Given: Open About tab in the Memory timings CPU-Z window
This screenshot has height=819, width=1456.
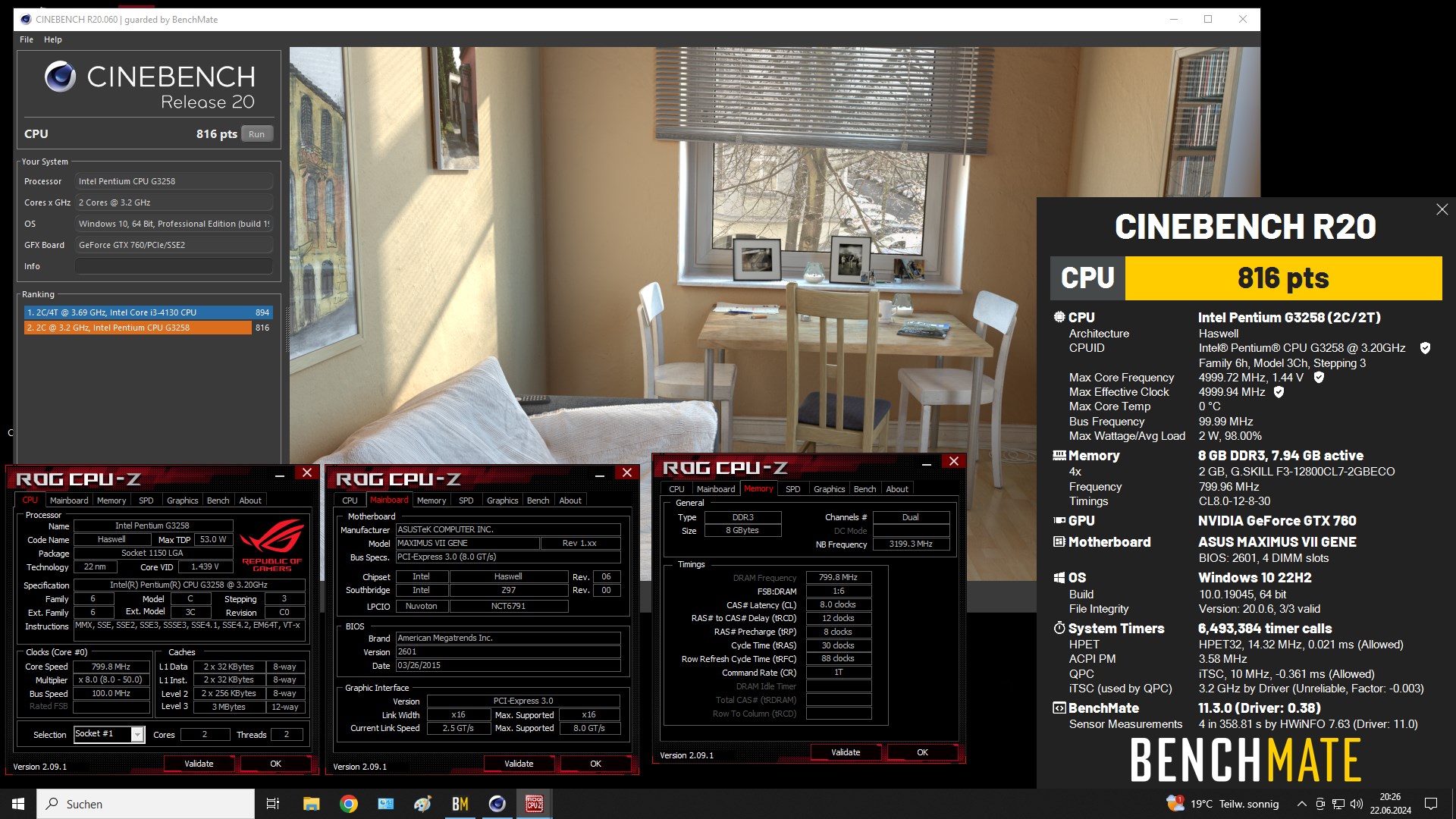Looking at the screenshot, I should click(x=897, y=489).
